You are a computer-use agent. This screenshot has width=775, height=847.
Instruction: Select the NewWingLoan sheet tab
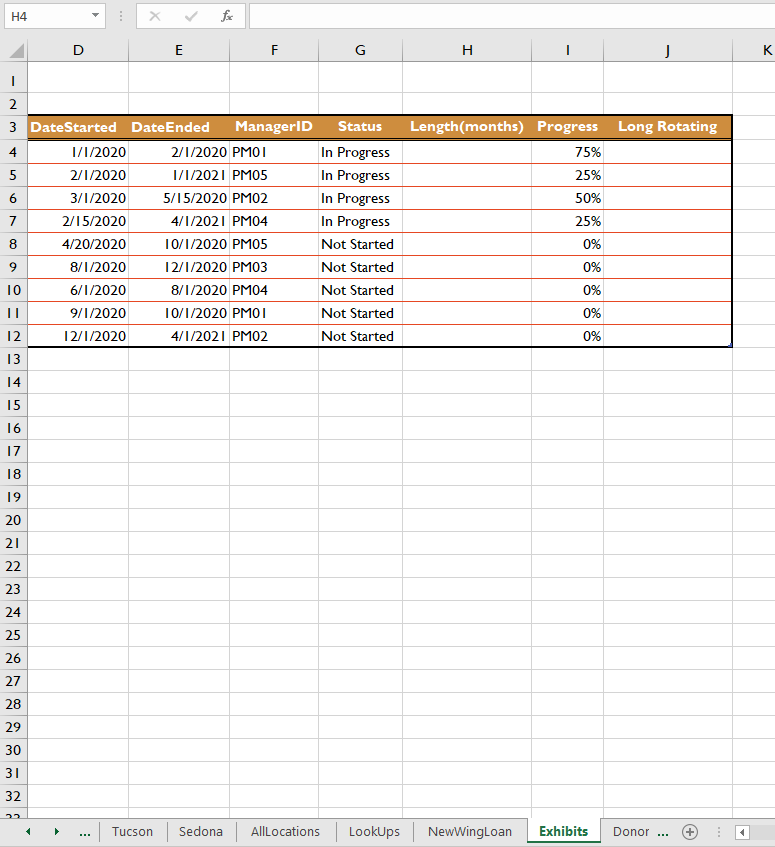(x=469, y=831)
